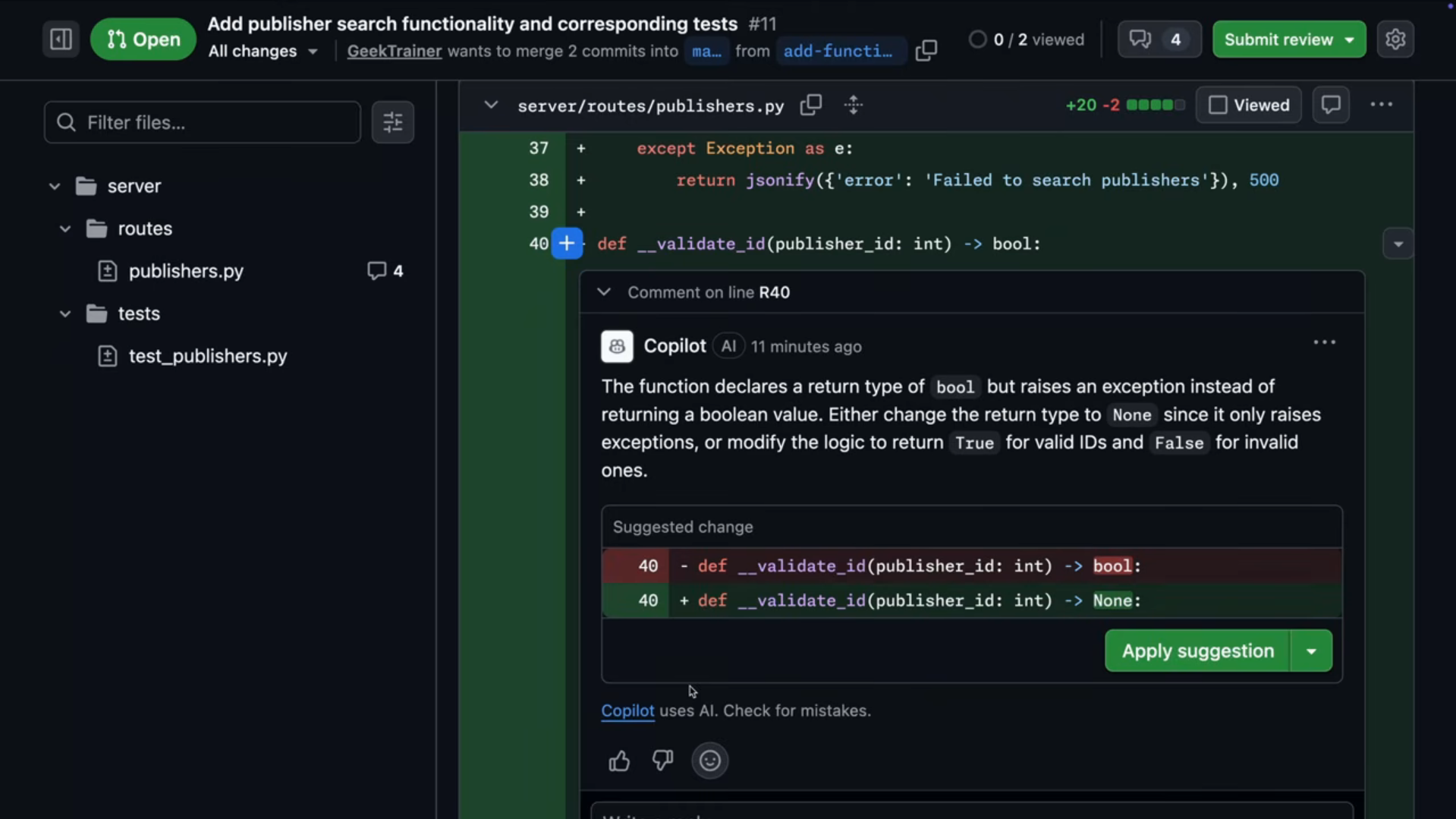Click the +20 -2 diffstat bar

1124,105
